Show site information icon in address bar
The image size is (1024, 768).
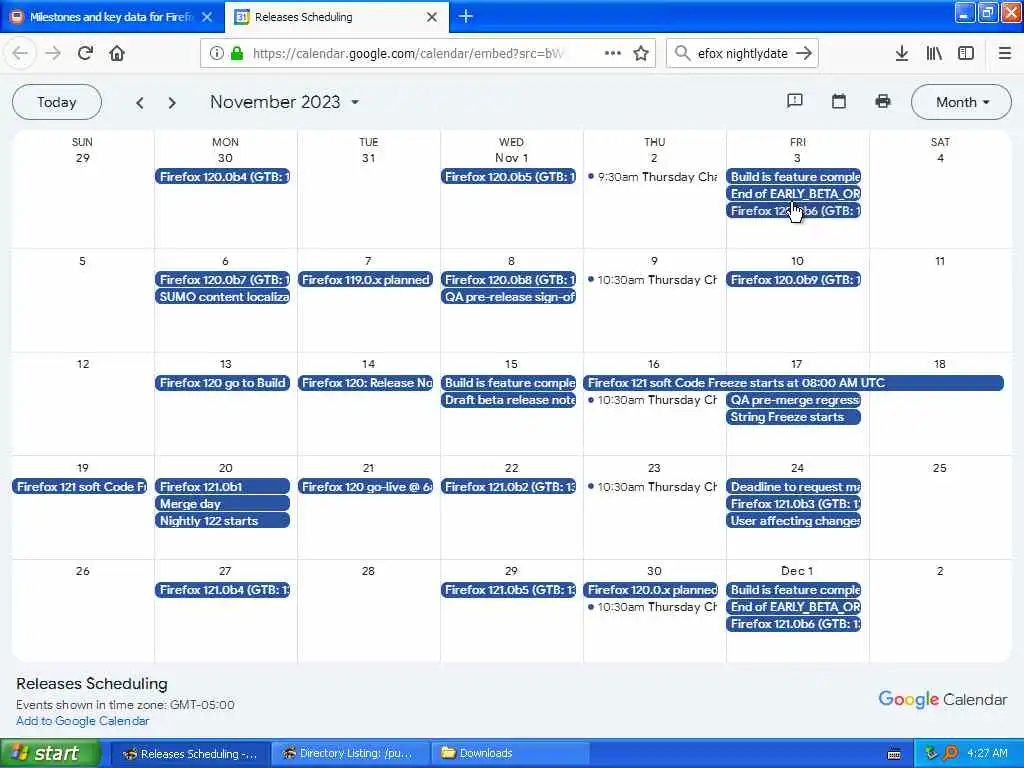tap(217, 54)
